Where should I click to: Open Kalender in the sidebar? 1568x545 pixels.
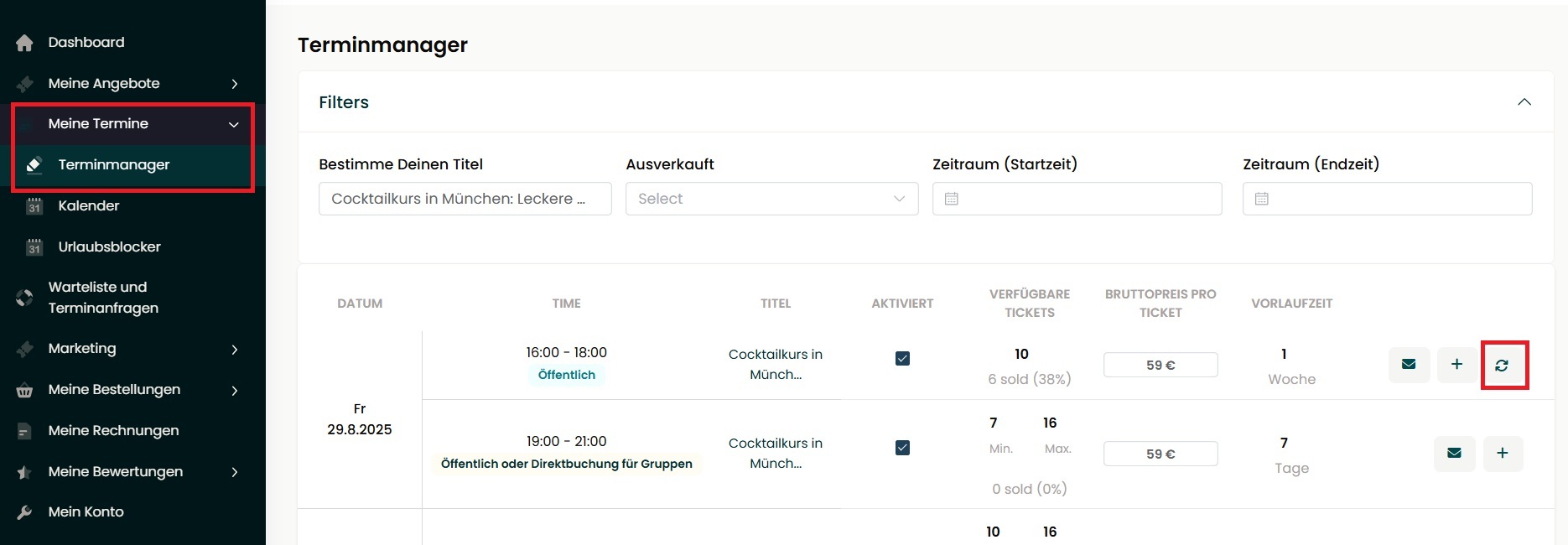(x=88, y=205)
